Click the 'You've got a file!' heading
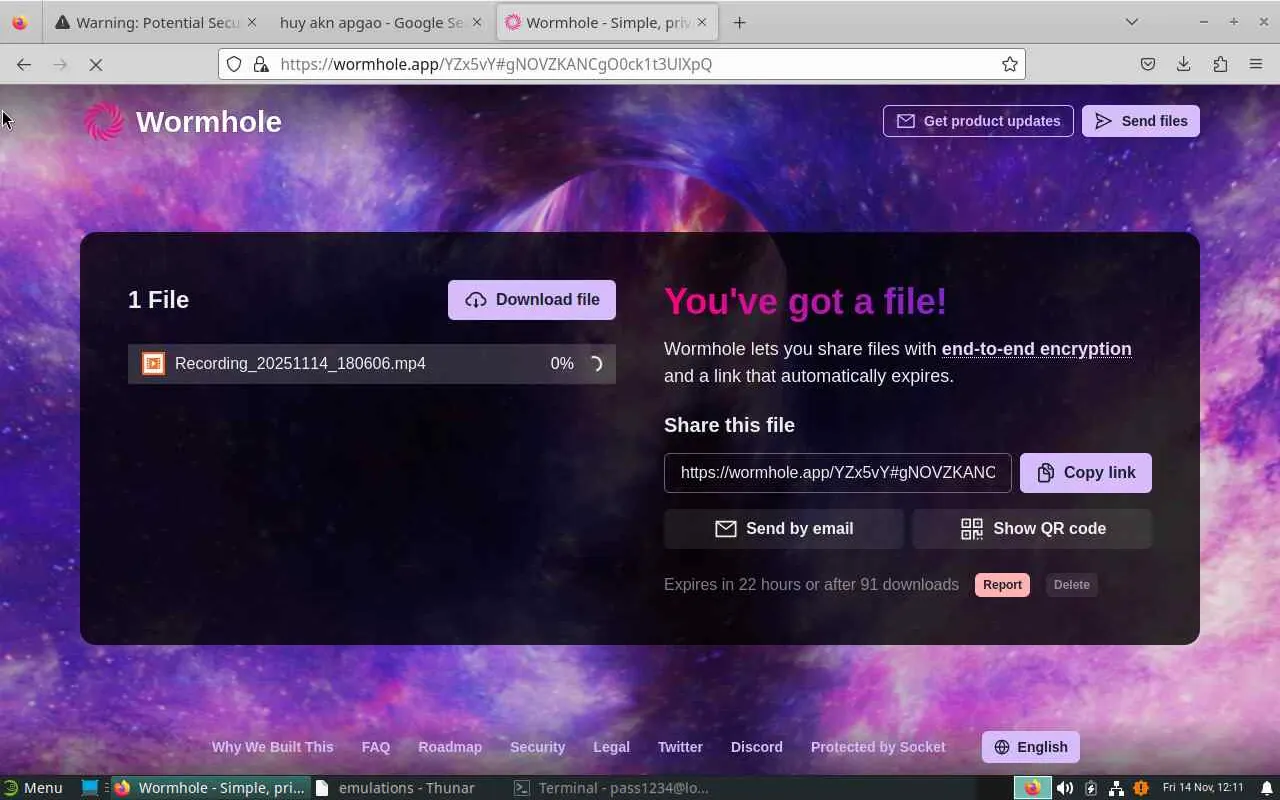Image resolution: width=1280 pixels, height=800 pixels. pos(805,301)
